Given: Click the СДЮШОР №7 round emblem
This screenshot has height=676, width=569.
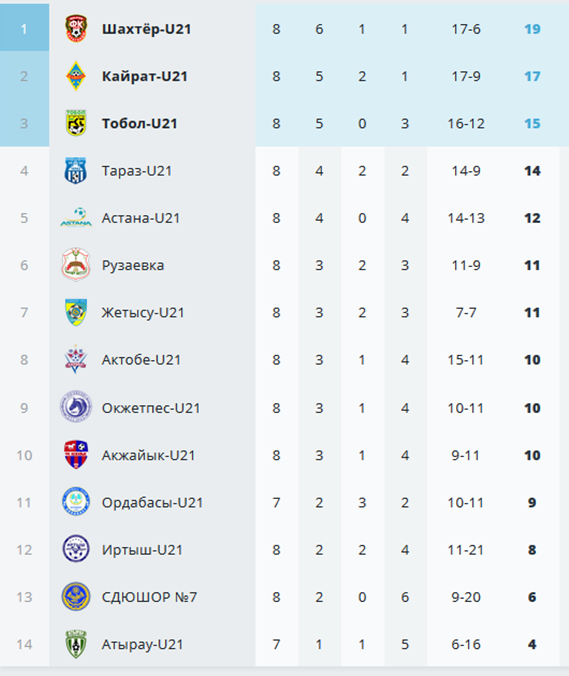Looking at the screenshot, I should 76,597.
